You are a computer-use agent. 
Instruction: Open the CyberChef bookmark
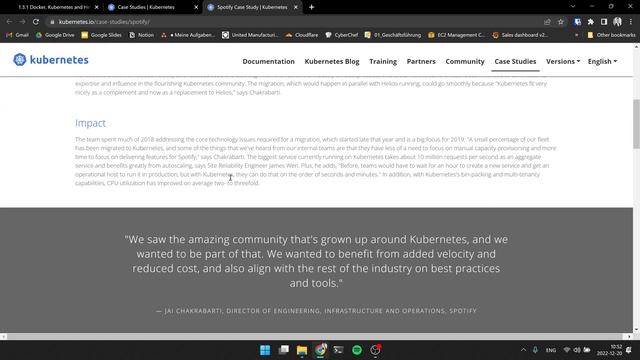click(342, 35)
